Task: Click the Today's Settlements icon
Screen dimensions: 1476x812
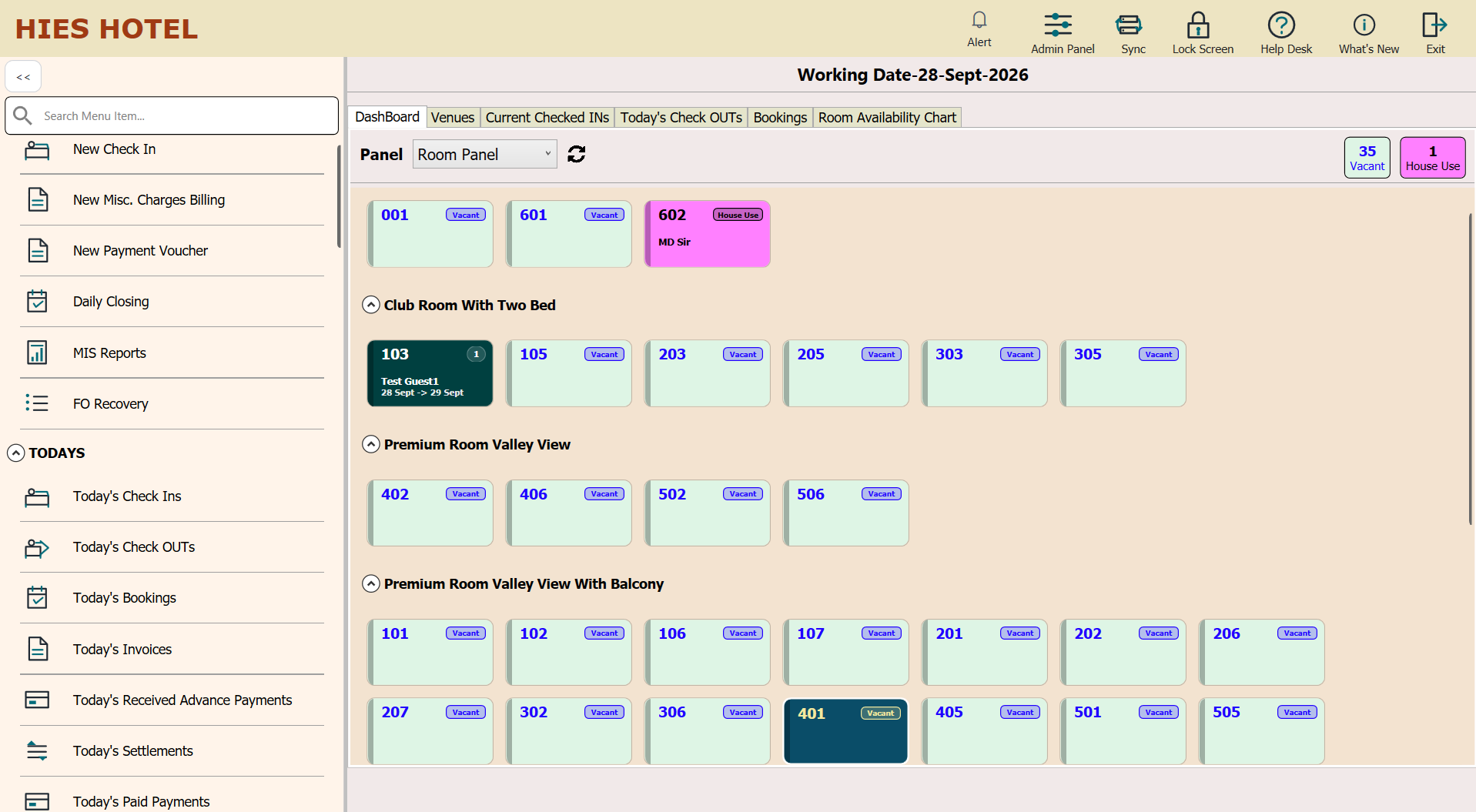Action: coord(37,750)
